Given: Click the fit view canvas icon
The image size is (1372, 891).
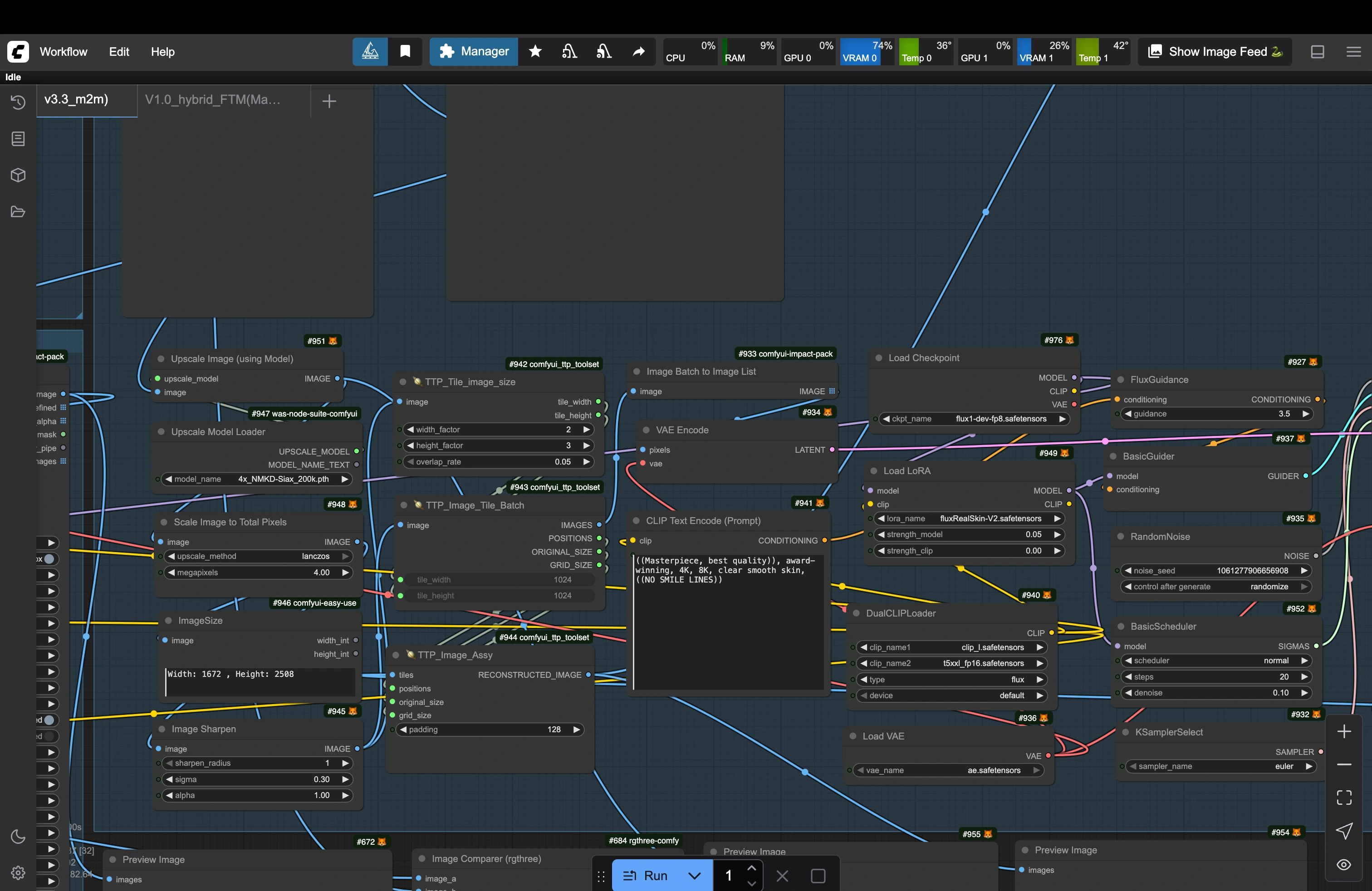Looking at the screenshot, I should pyautogui.click(x=1344, y=797).
